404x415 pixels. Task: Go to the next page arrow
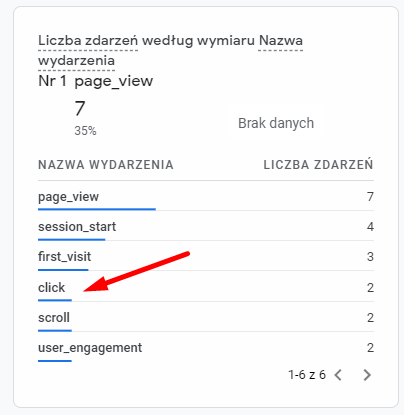tap(367, 375)
